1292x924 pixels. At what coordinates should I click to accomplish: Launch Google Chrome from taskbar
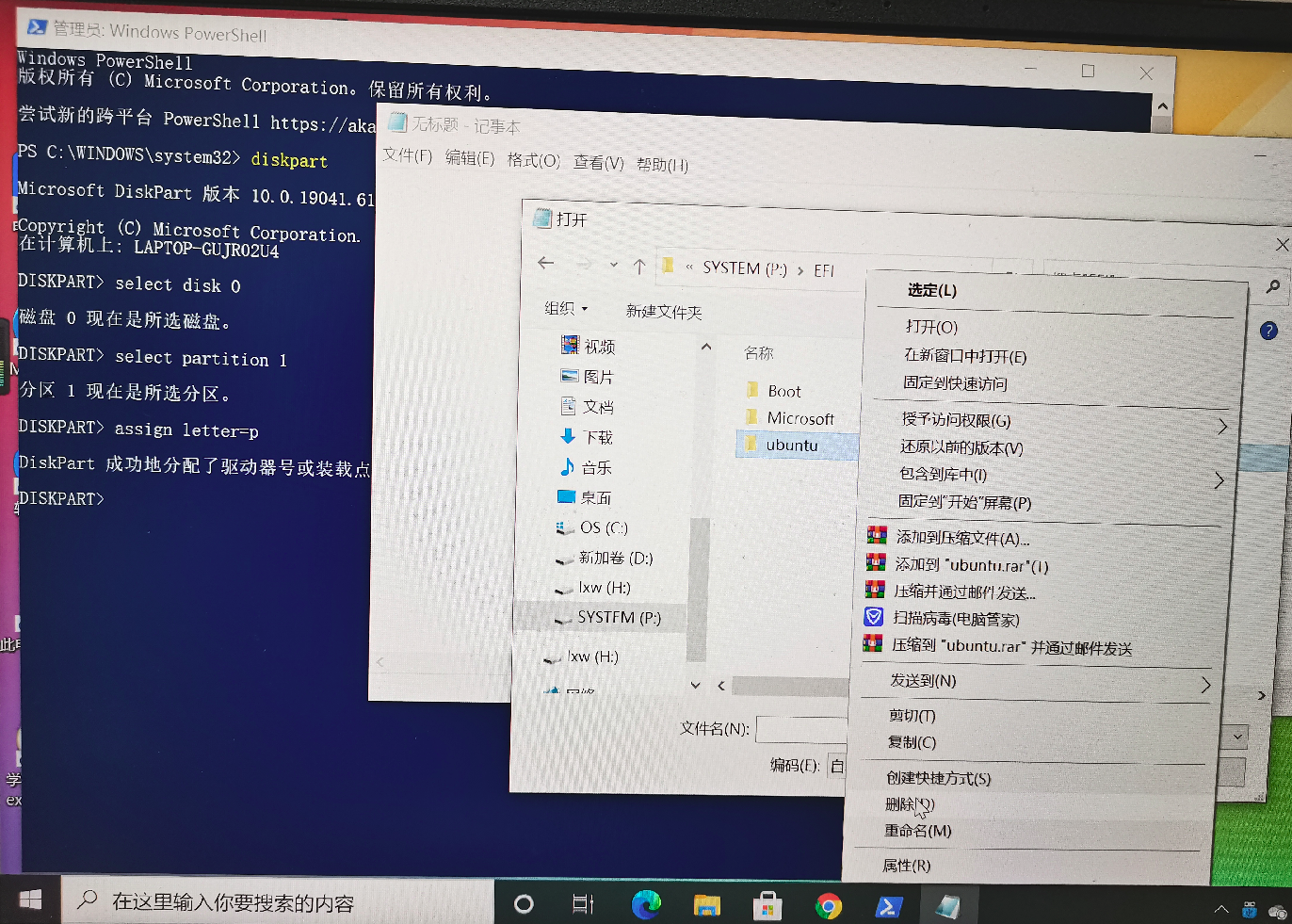tap(829, 907)
